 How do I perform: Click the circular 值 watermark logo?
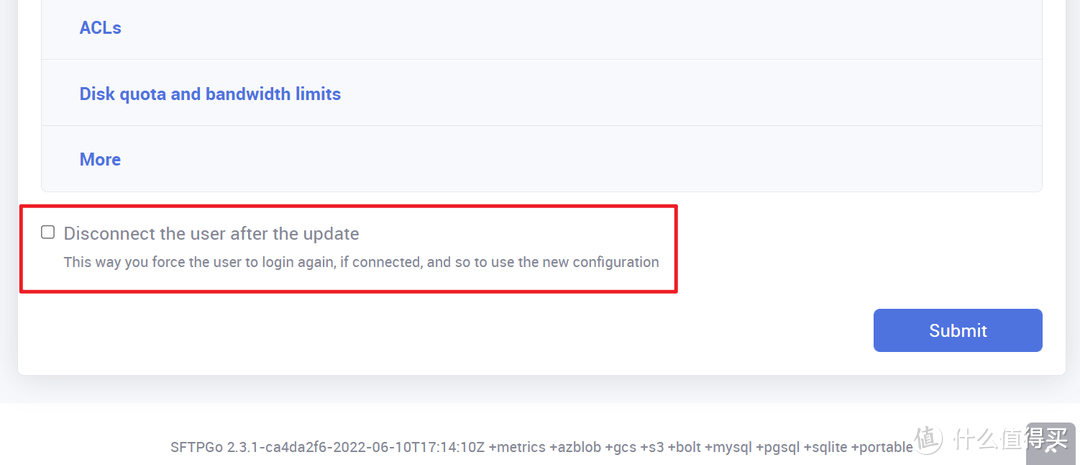929,438
